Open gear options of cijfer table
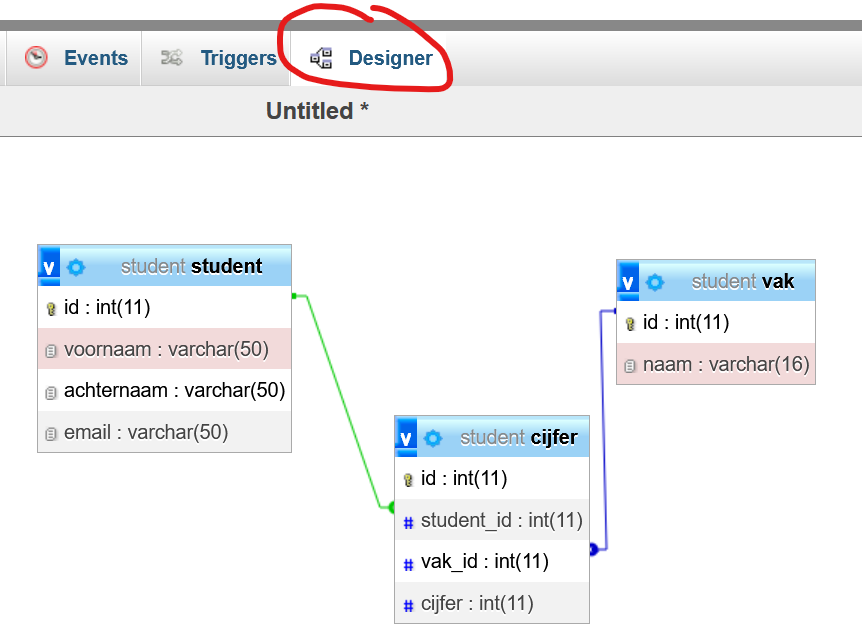Viewport: 862px width, 633px height. [x=433, y=438]
